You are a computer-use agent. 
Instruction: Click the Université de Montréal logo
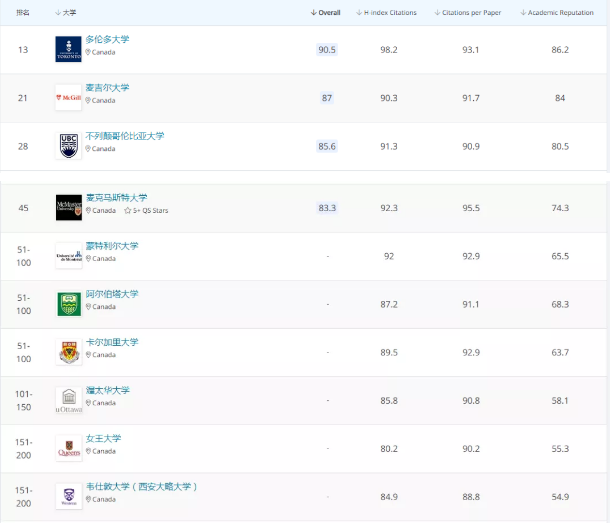tap(69, 256)
